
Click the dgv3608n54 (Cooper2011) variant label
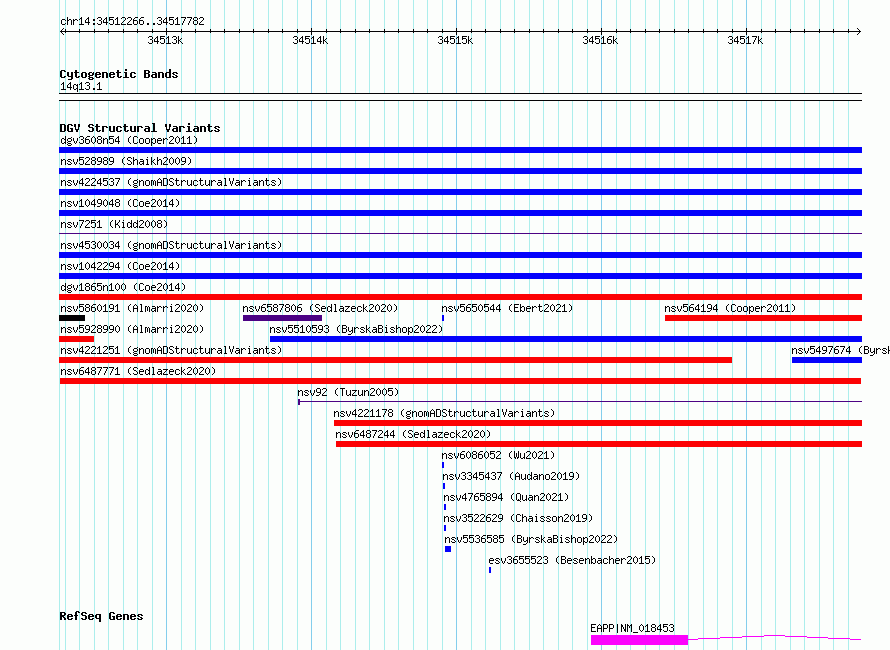(129, 140)
